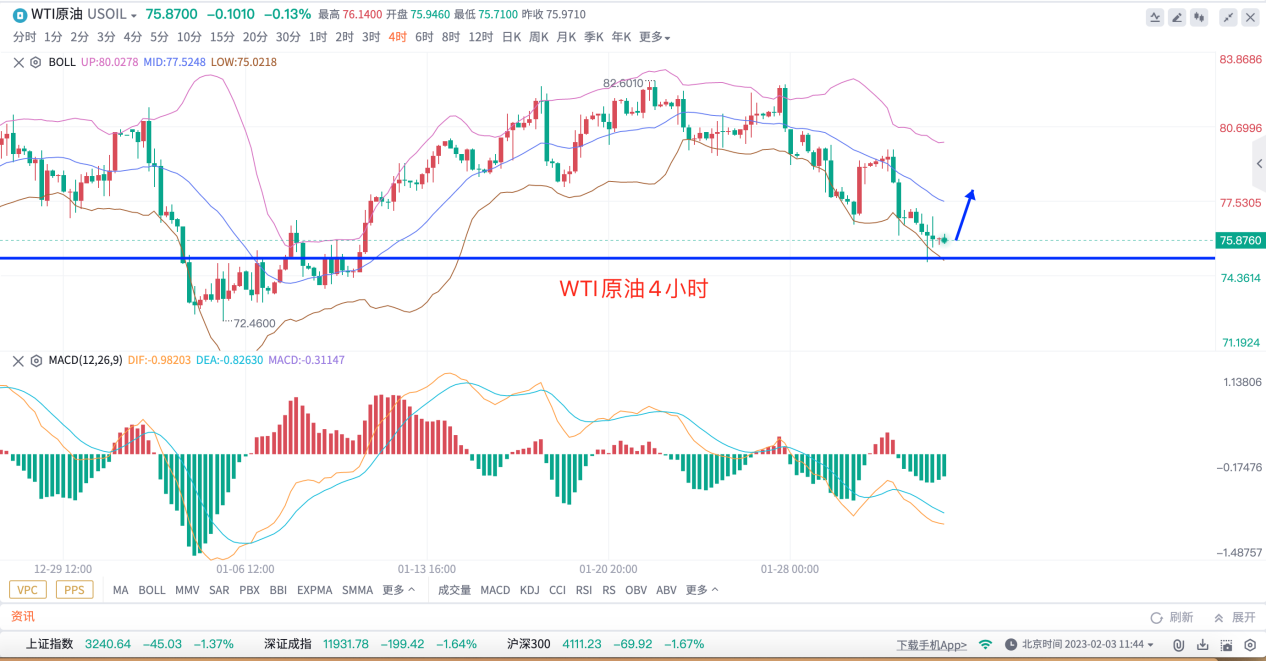This screenshot has height=661, width=1266.
Task: Click the green Wi-Fi connection icon
Action: tap(985, 645)
